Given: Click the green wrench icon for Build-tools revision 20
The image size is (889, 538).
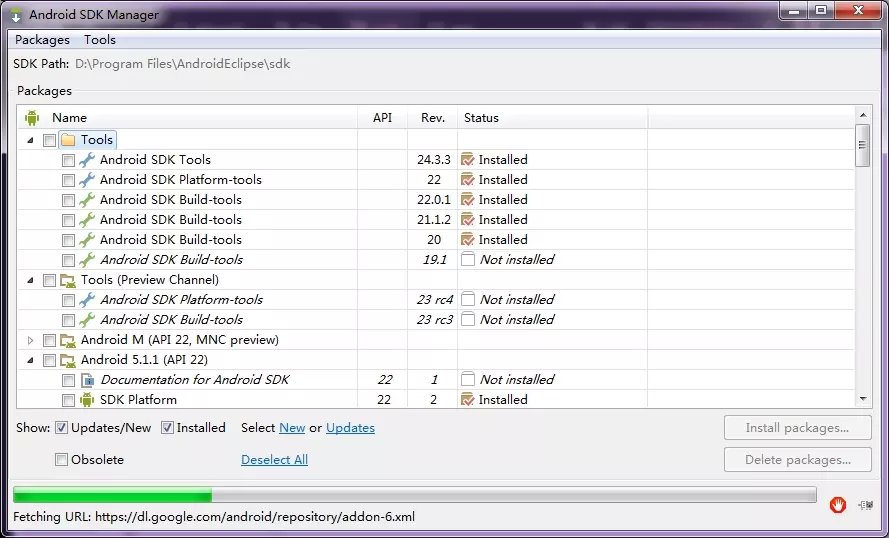Looking at the screenshot, I should pyautogui.click(x=87, y=240).
